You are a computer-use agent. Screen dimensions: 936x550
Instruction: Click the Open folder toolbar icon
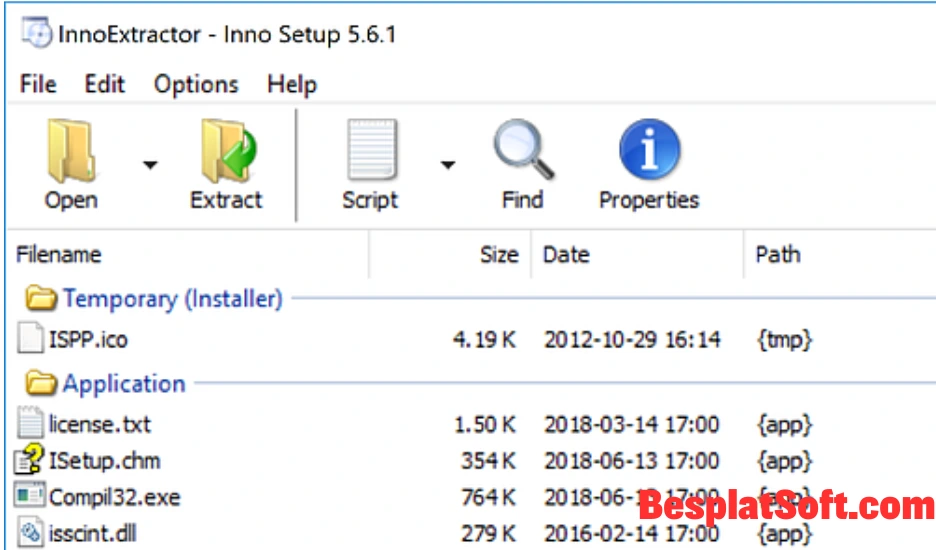(x=71, y=150)
